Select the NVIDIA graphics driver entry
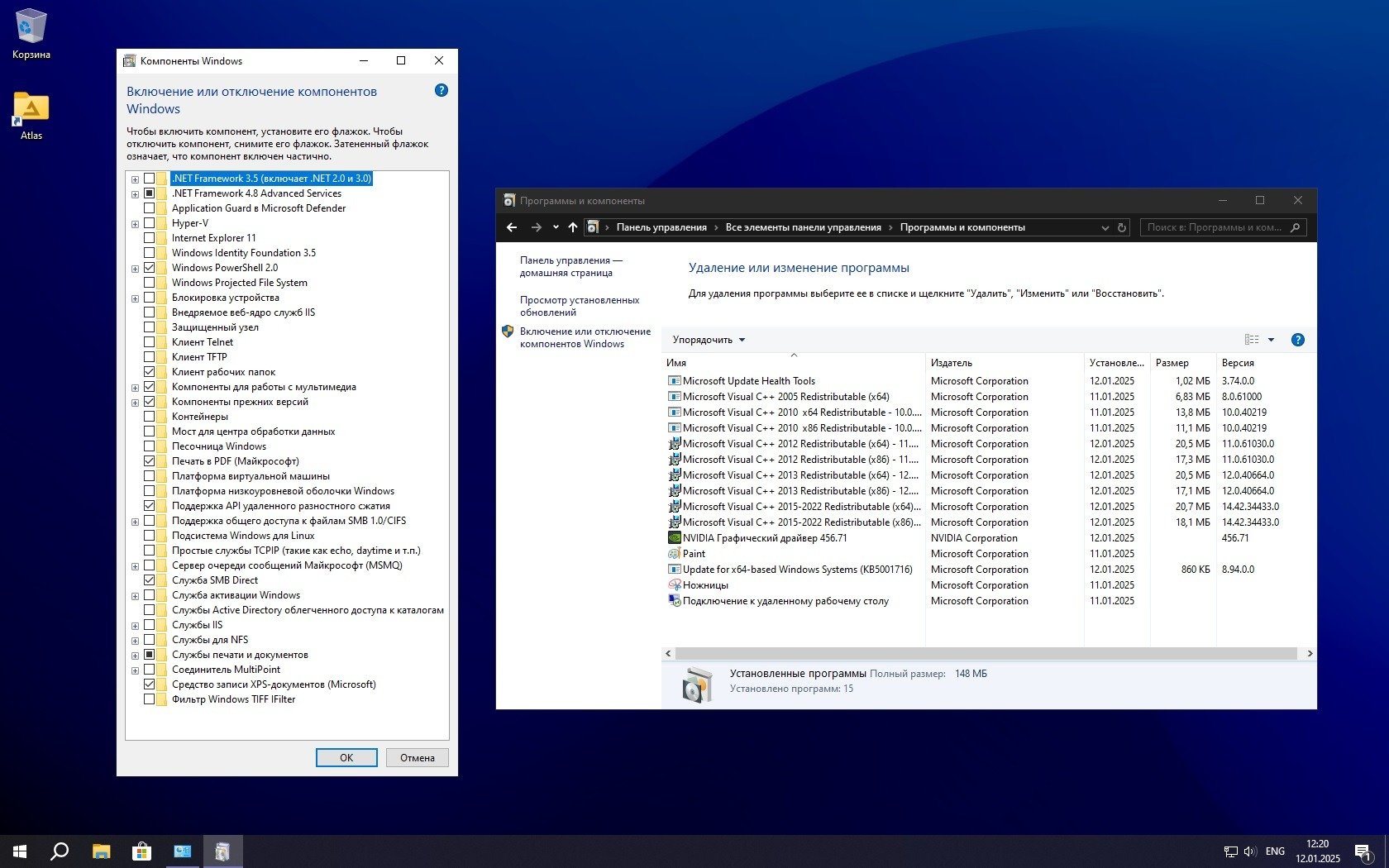 pos(764,538)
